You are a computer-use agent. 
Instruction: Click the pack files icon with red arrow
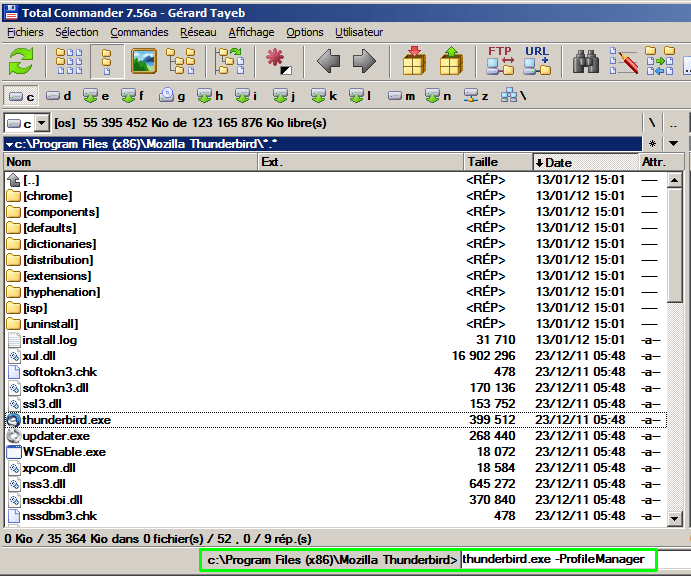tap(414, 62)
